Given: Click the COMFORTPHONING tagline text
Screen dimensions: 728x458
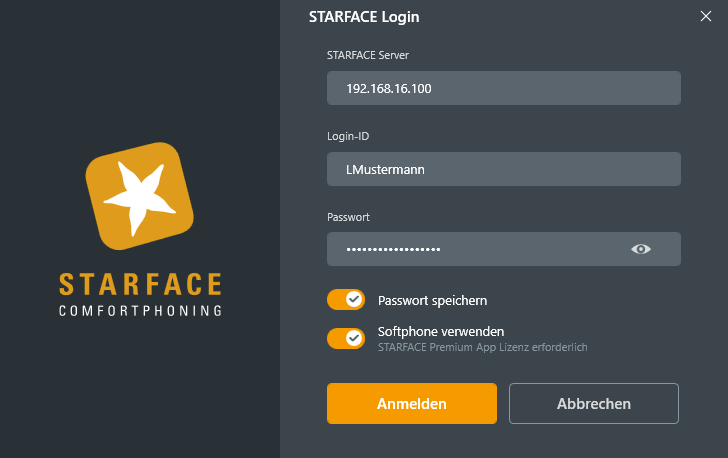Looking at the screenshot, I should tap(140, 311).
